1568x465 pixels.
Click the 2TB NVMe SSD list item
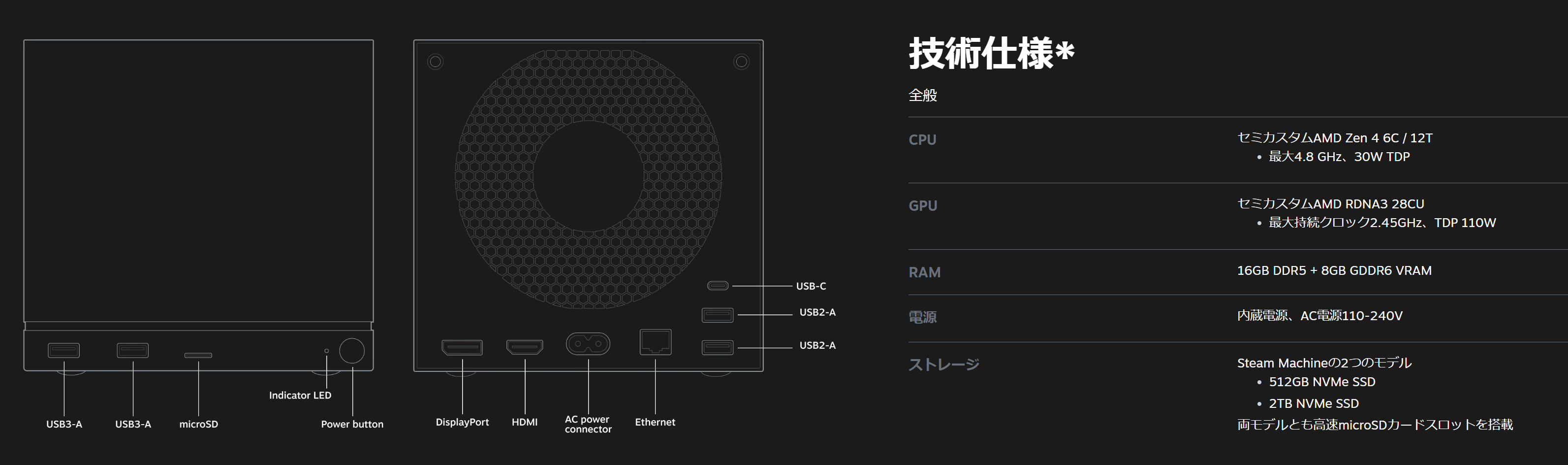[1313, 403]
